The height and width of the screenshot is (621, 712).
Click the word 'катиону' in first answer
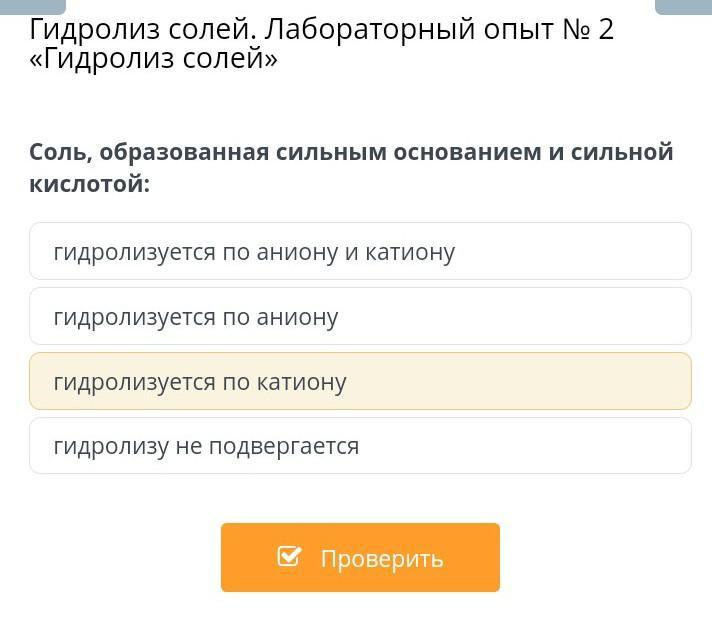point(410,252)
